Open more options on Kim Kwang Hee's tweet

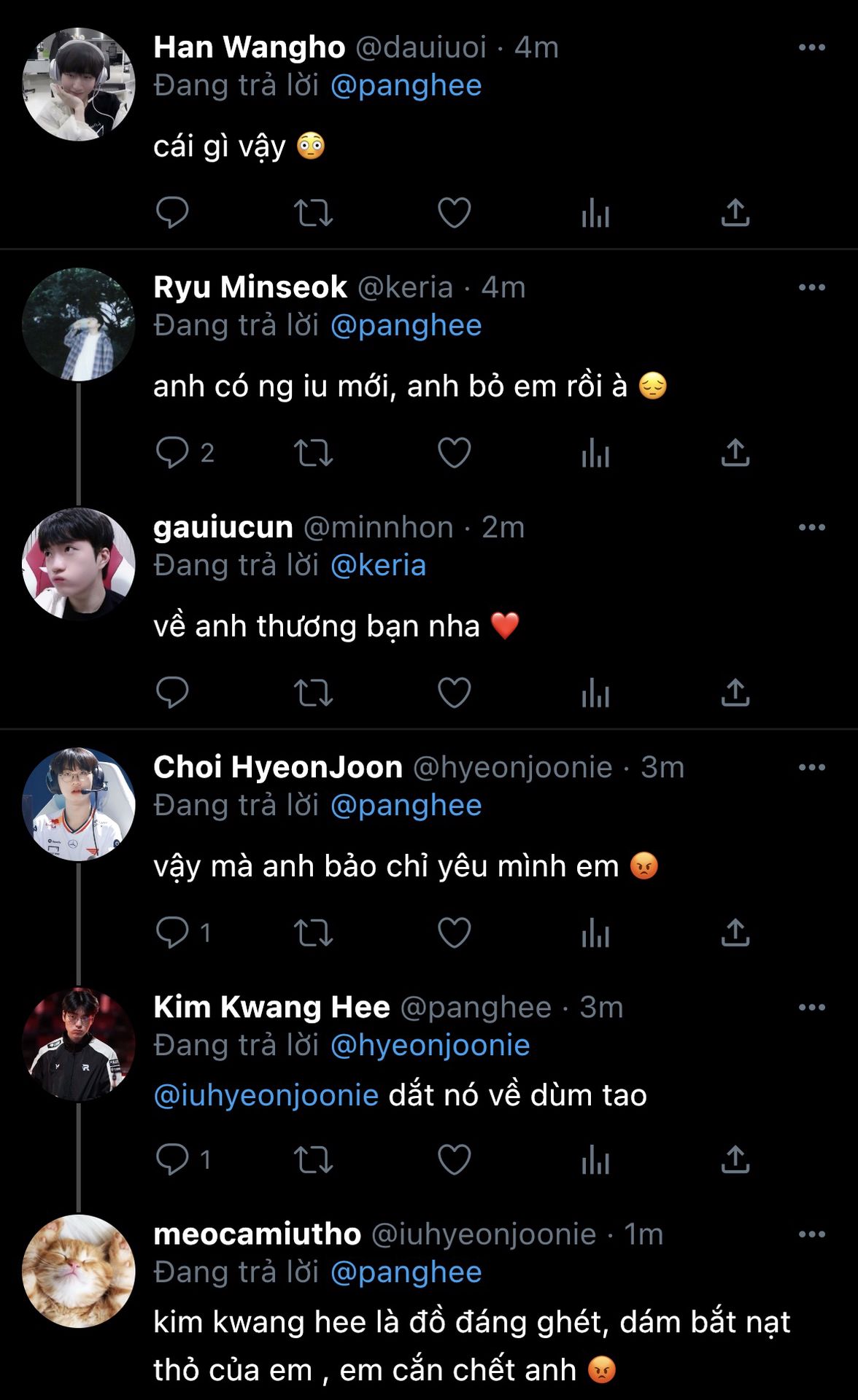pyautogui.click(x=811, y=1008)
